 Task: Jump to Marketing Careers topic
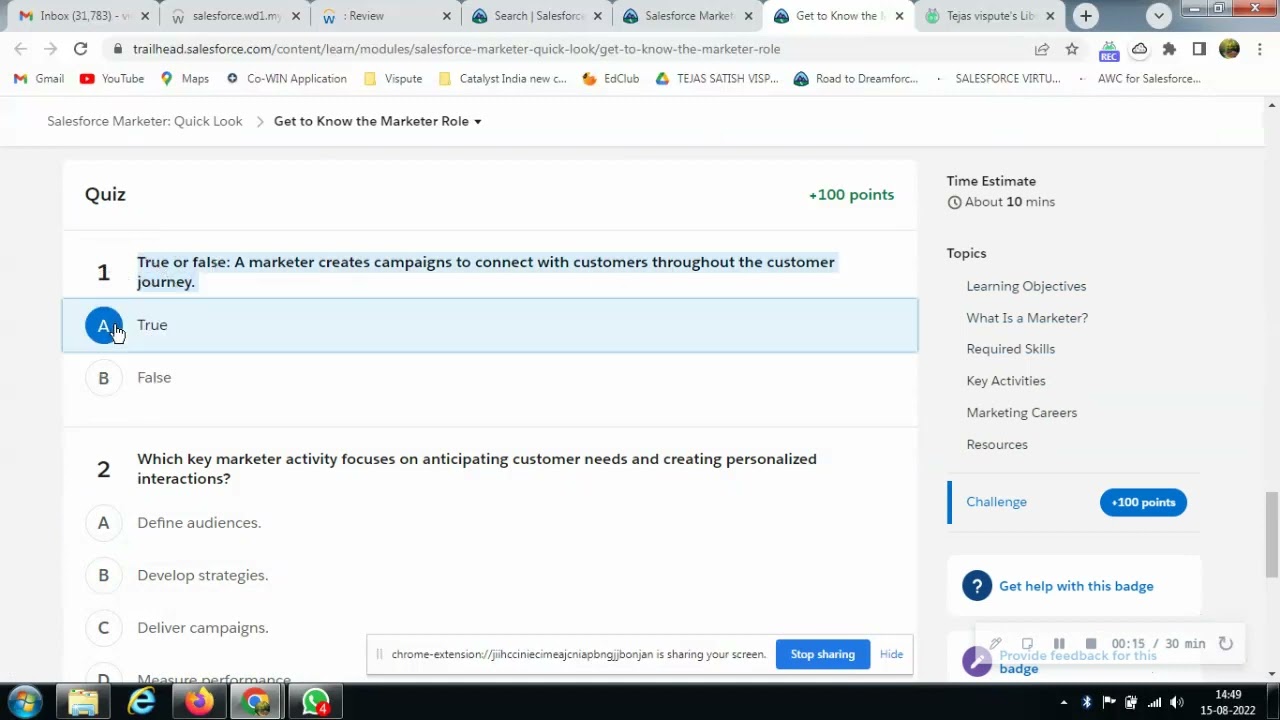[1021, 413]
